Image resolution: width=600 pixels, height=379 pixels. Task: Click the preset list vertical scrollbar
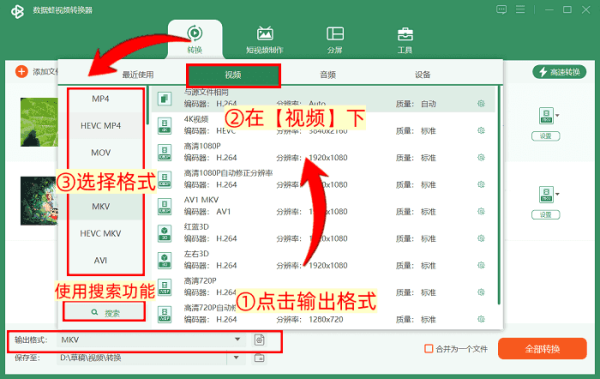point(499,195)
